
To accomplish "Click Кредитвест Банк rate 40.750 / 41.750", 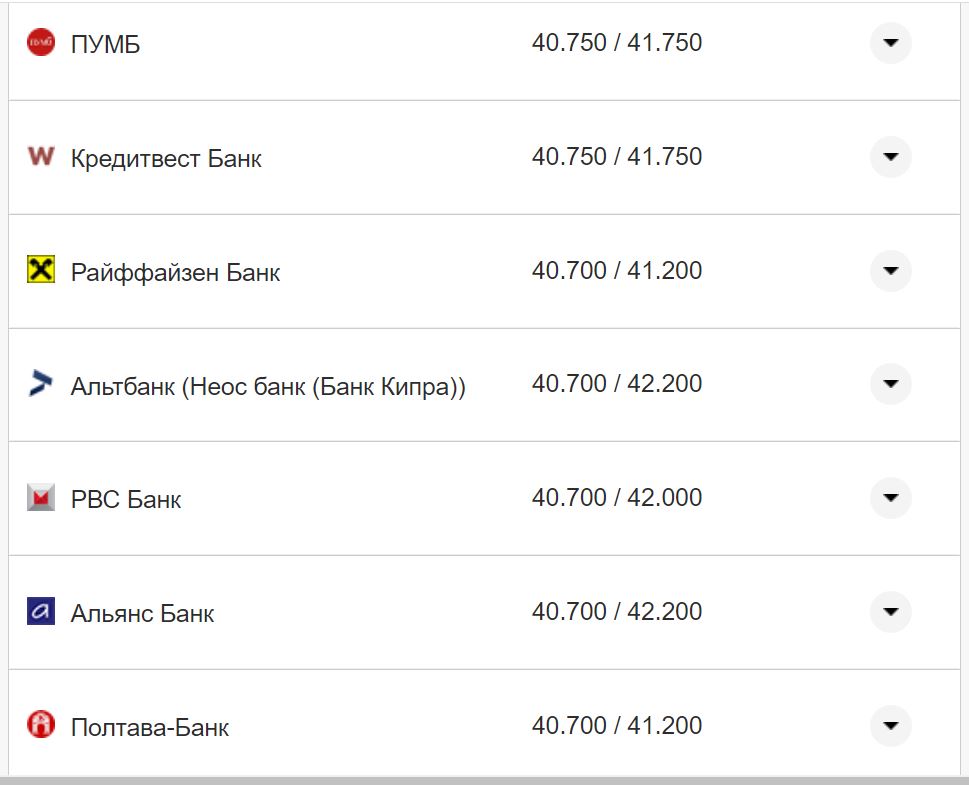I will pyautogui.click(x=616, y=157).
